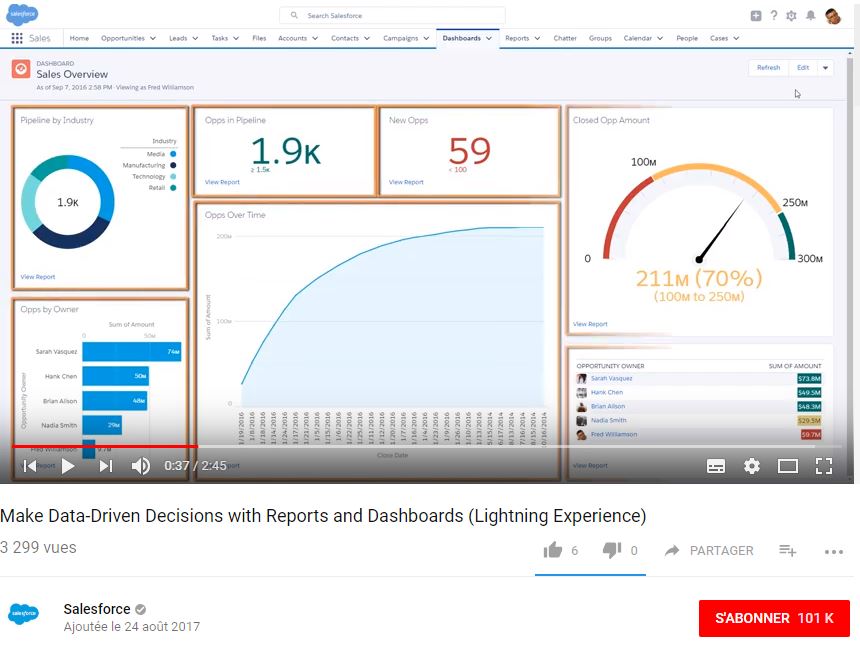Click Sarah Vasquez 74M bar in chart
This screenshot has height=645, width=860.
(x=132, y=352)
